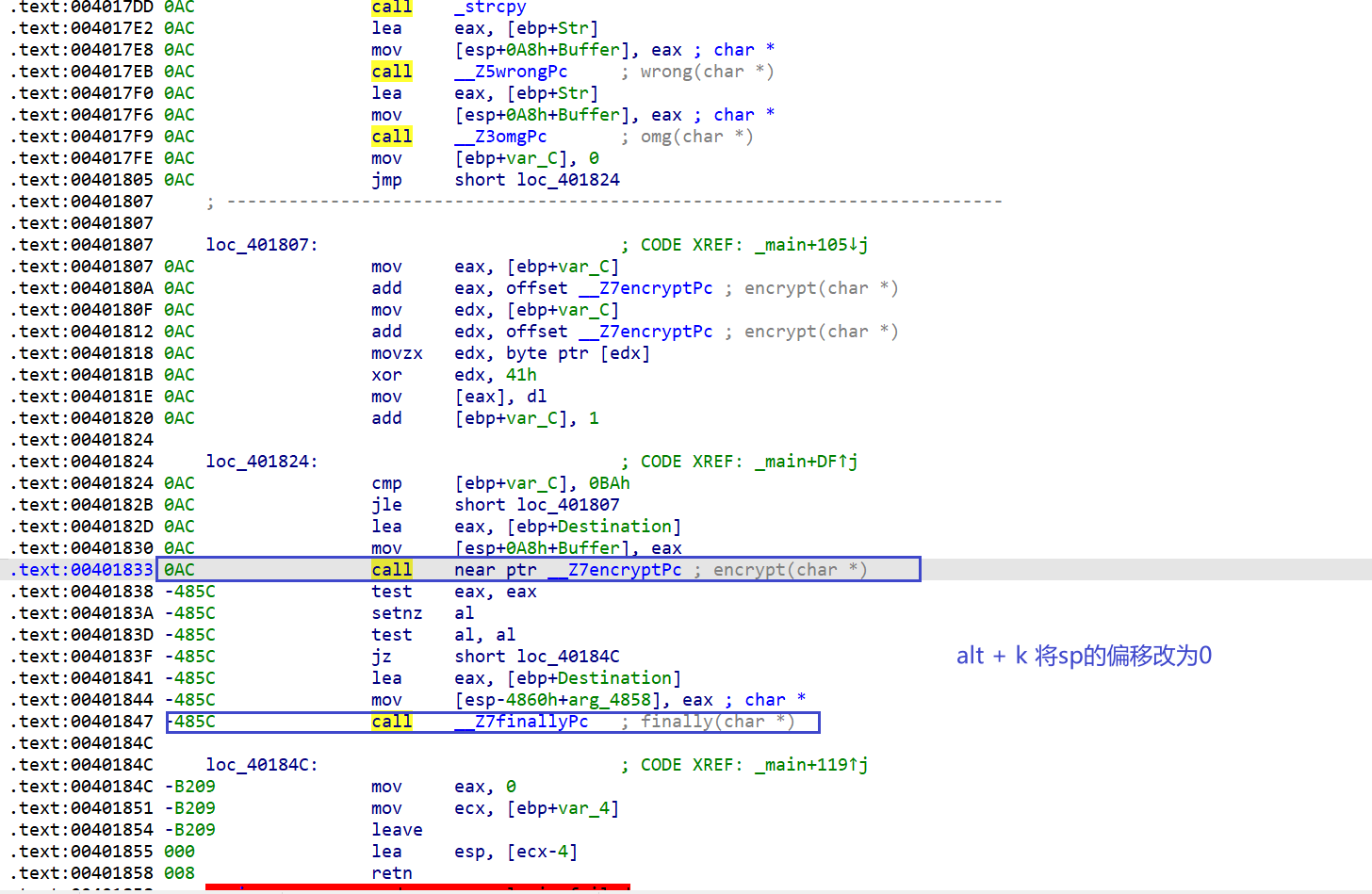This screenshot has width=1372, height=894.
Task: Follow the CODE XREF _main+DF reference
Action: tap(806, 462)
